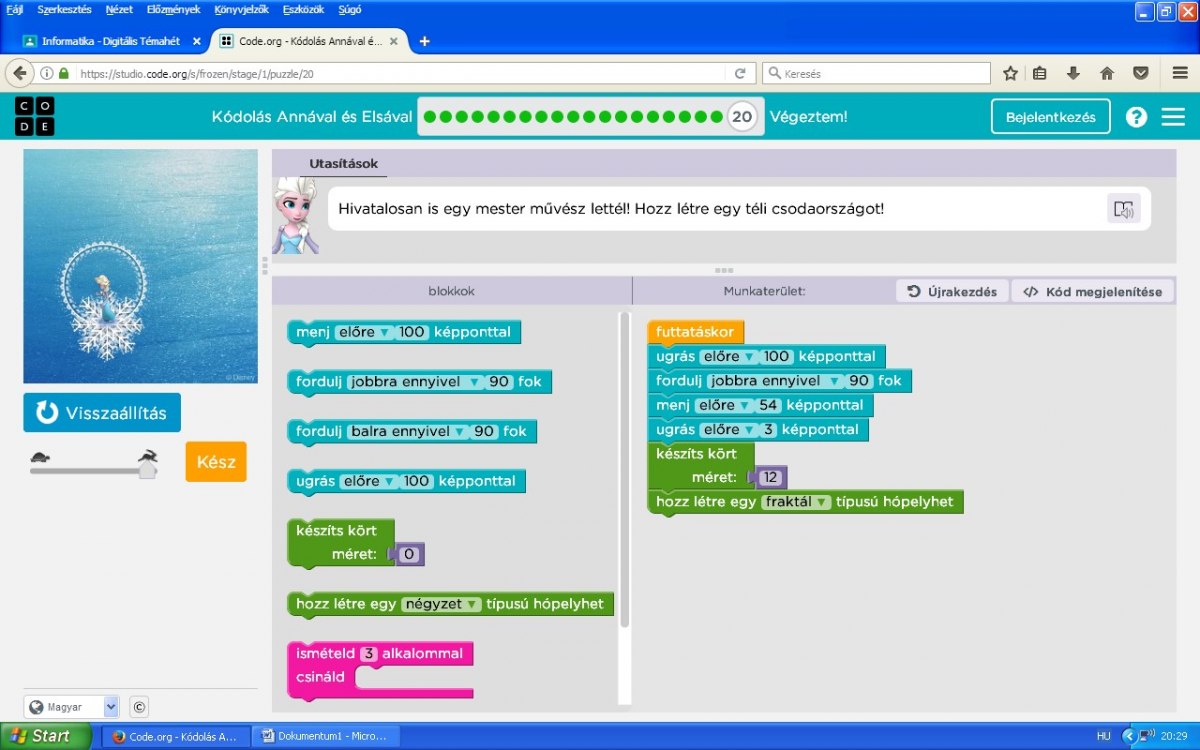Viewport: 1200px width, 750px height.
Task: Switch to Dokumentum1 - Microsoft Word taskbar item
Action: tap(324, 736)
